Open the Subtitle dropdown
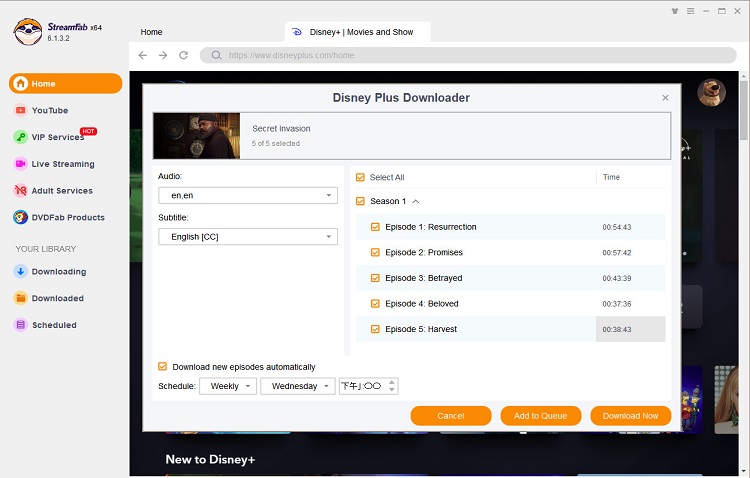 pyautogui.click(x=248, y=237)
